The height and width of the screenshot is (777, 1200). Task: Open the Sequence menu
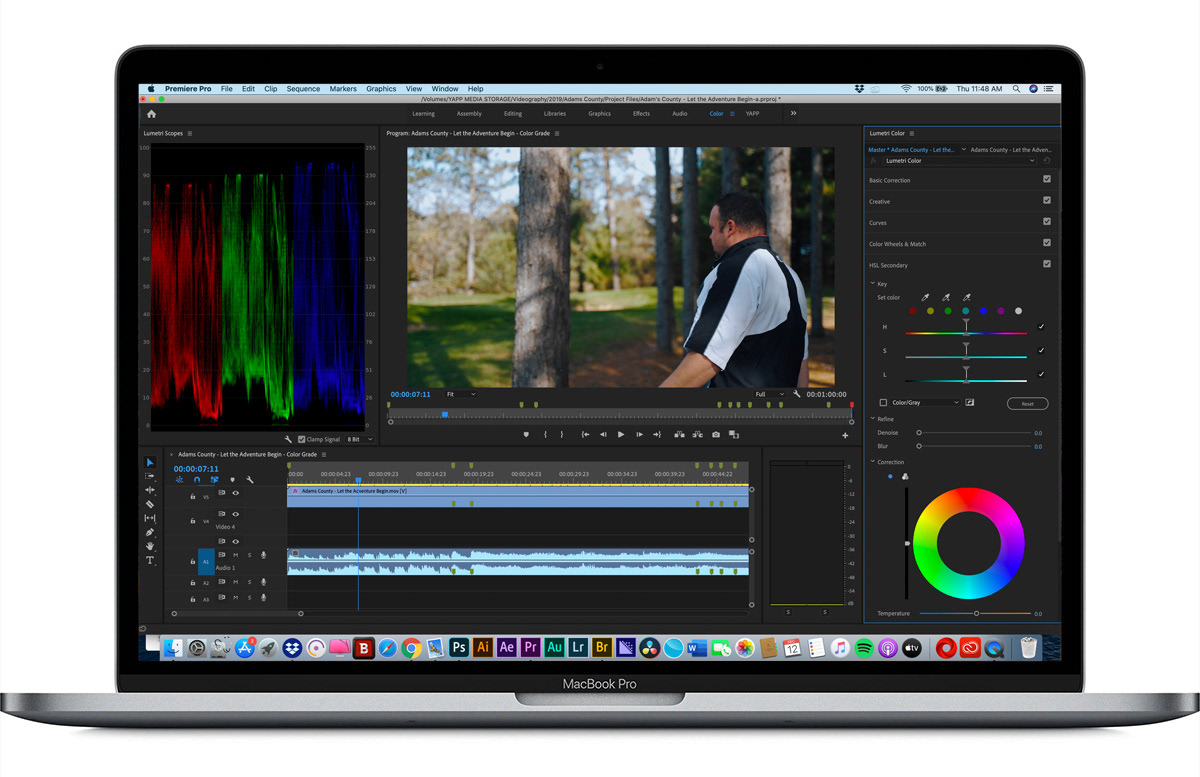click(x=303, y=89)
